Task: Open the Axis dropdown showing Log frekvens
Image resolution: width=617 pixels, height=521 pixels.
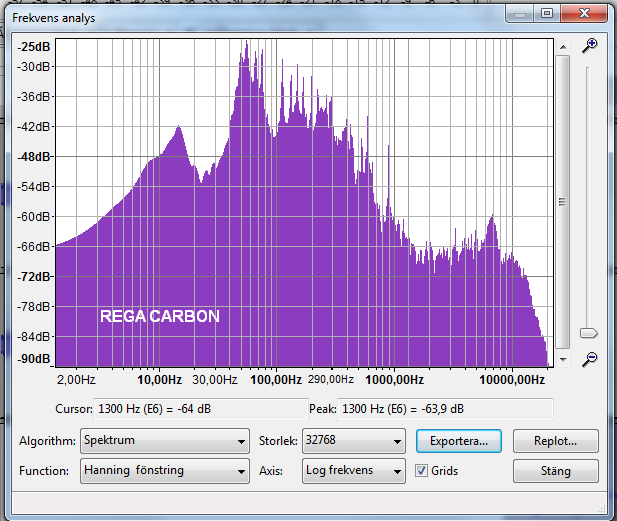Action: click(354, 471)
